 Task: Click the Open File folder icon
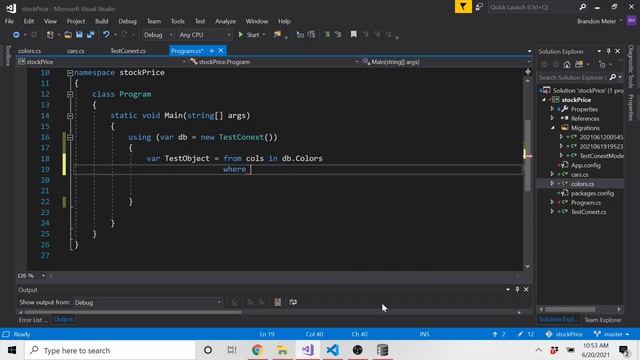click(68, 35)
